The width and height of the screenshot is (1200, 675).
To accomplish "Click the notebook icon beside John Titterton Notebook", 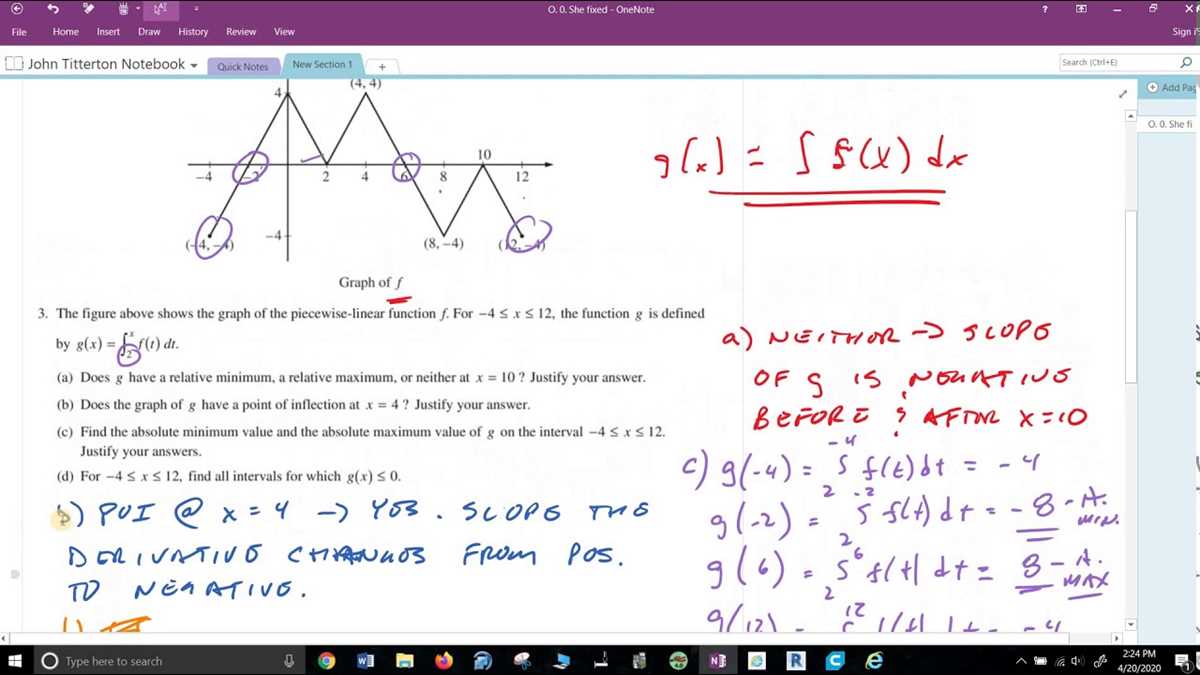I will [x=14, y=64].
